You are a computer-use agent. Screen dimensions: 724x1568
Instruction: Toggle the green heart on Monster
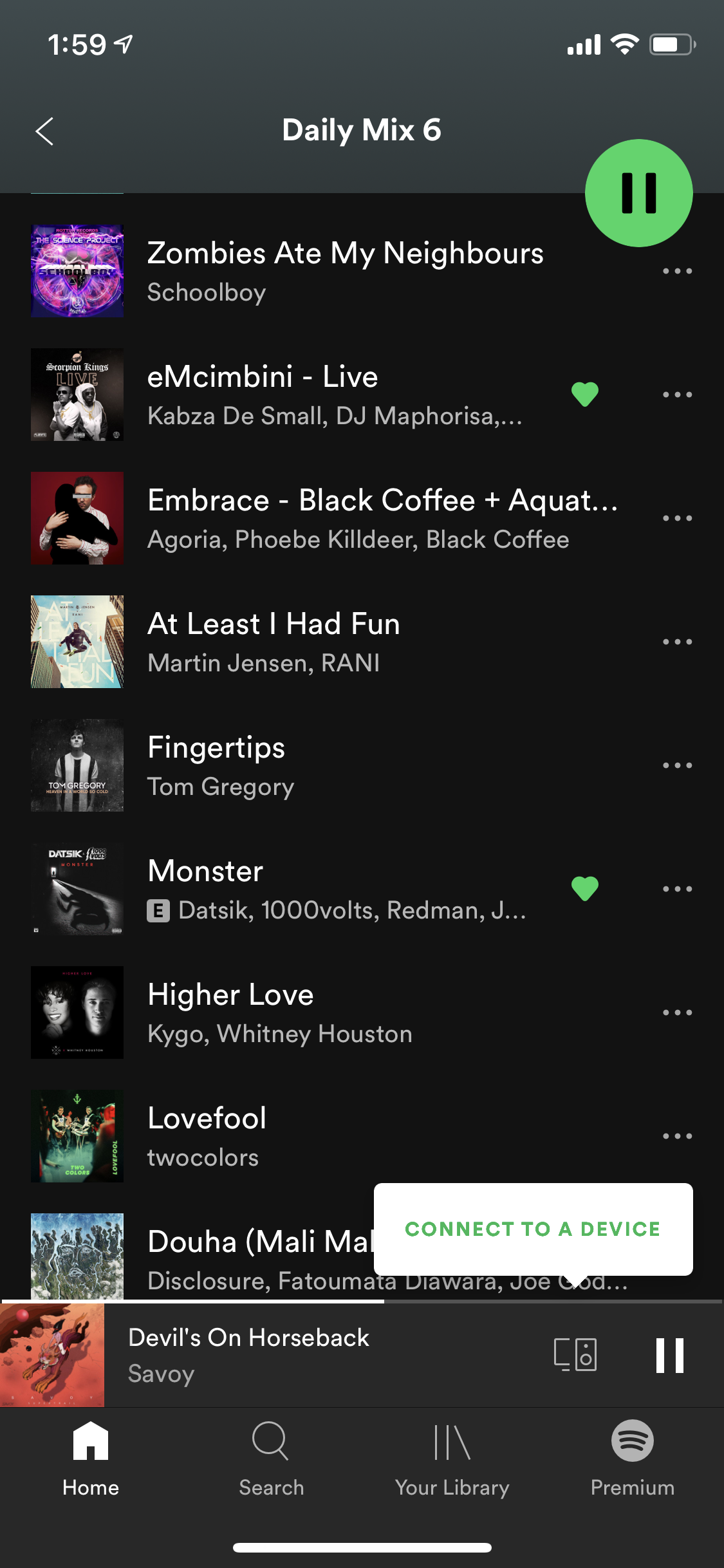tap(585, 888)
